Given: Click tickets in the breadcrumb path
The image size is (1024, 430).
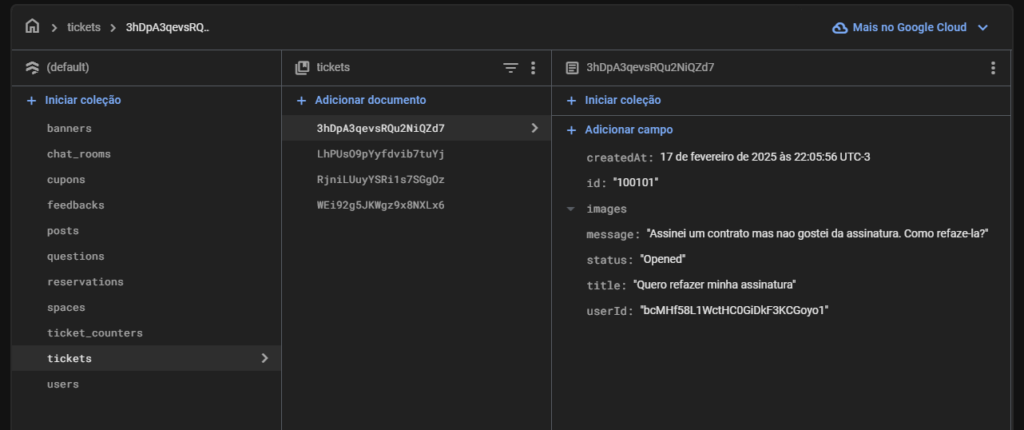Looking at the screenshot, I should click(x=84, y=27).
